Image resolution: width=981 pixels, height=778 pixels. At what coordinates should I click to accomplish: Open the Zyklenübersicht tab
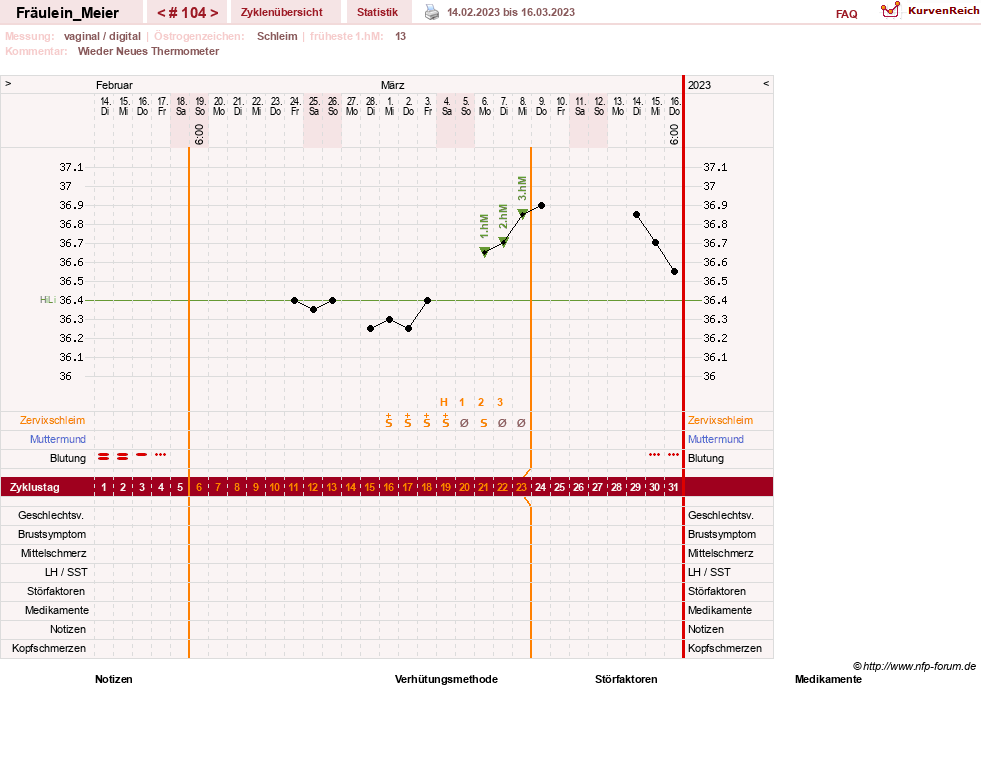click(282, 12)
